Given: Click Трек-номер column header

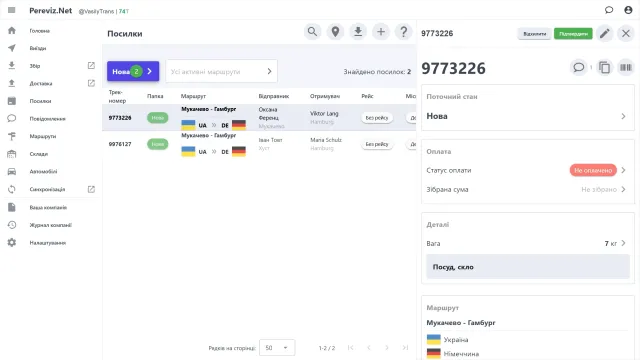Looking at the screenshot, I should [117, 96].
